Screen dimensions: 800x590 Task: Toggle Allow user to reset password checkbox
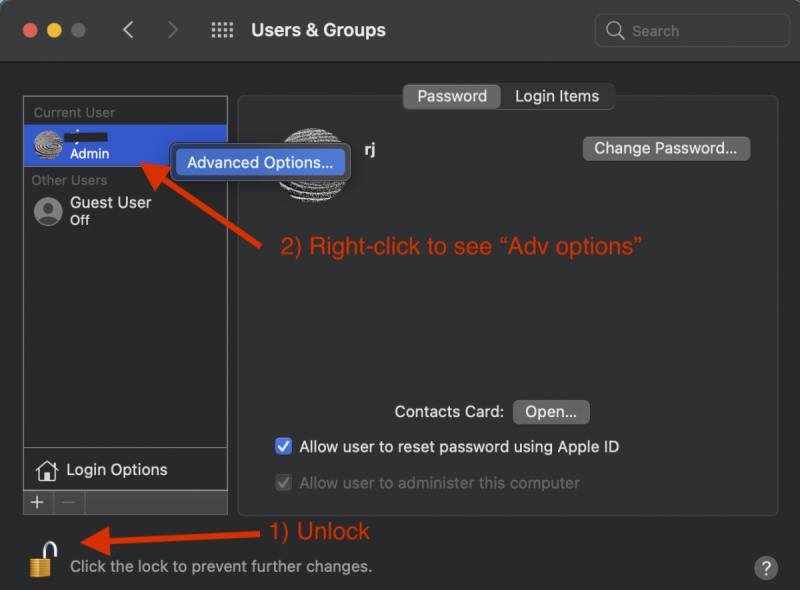click(284, 447)
